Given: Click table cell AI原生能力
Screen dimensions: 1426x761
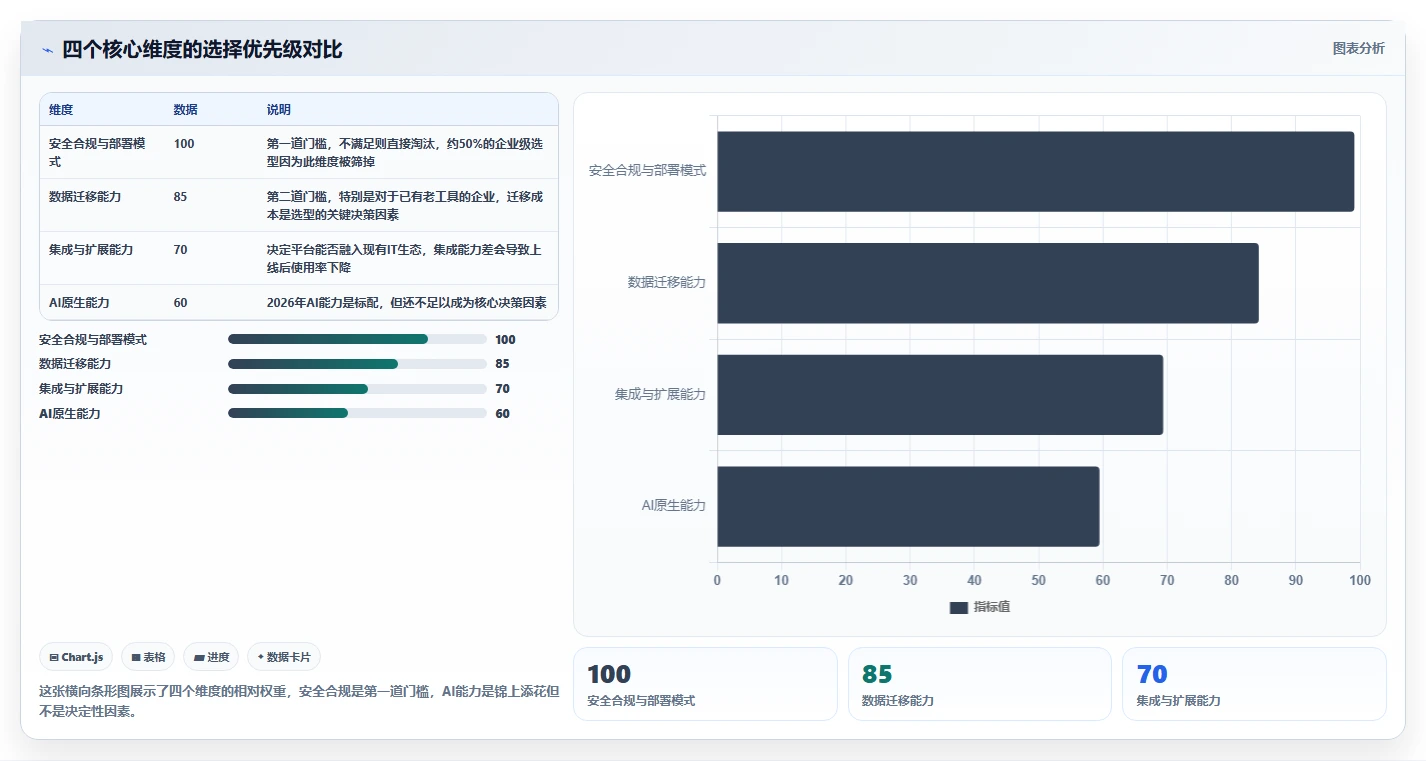Looking at the screenshot, I should click(79, 302).
